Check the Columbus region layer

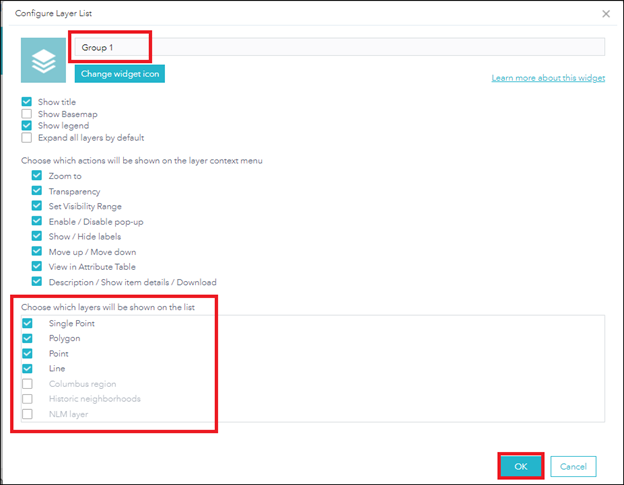pyautogui.click(x=27, y=384)
